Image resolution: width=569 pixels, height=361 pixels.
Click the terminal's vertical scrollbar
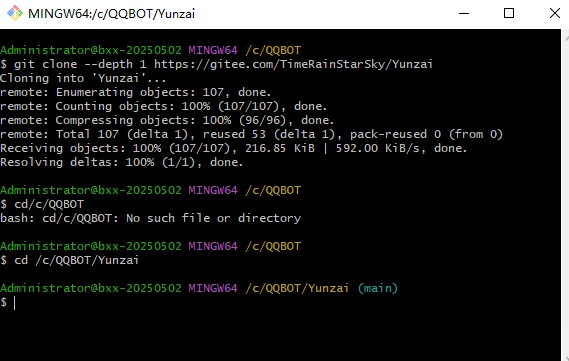point(565,195)
